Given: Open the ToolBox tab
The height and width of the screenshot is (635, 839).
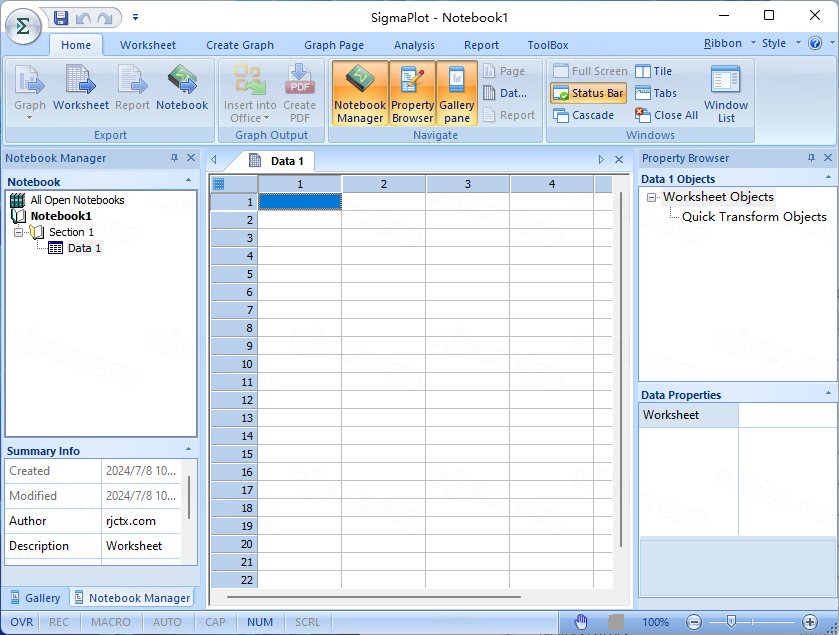Looking at the screenshot, I should pos(547,45).
